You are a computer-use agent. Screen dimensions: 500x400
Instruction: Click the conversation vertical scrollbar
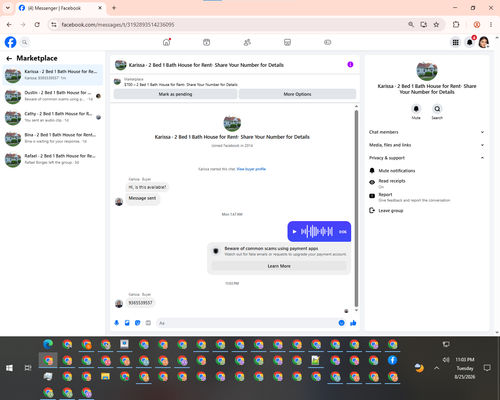pyautogui.click(x=356, y=208)
